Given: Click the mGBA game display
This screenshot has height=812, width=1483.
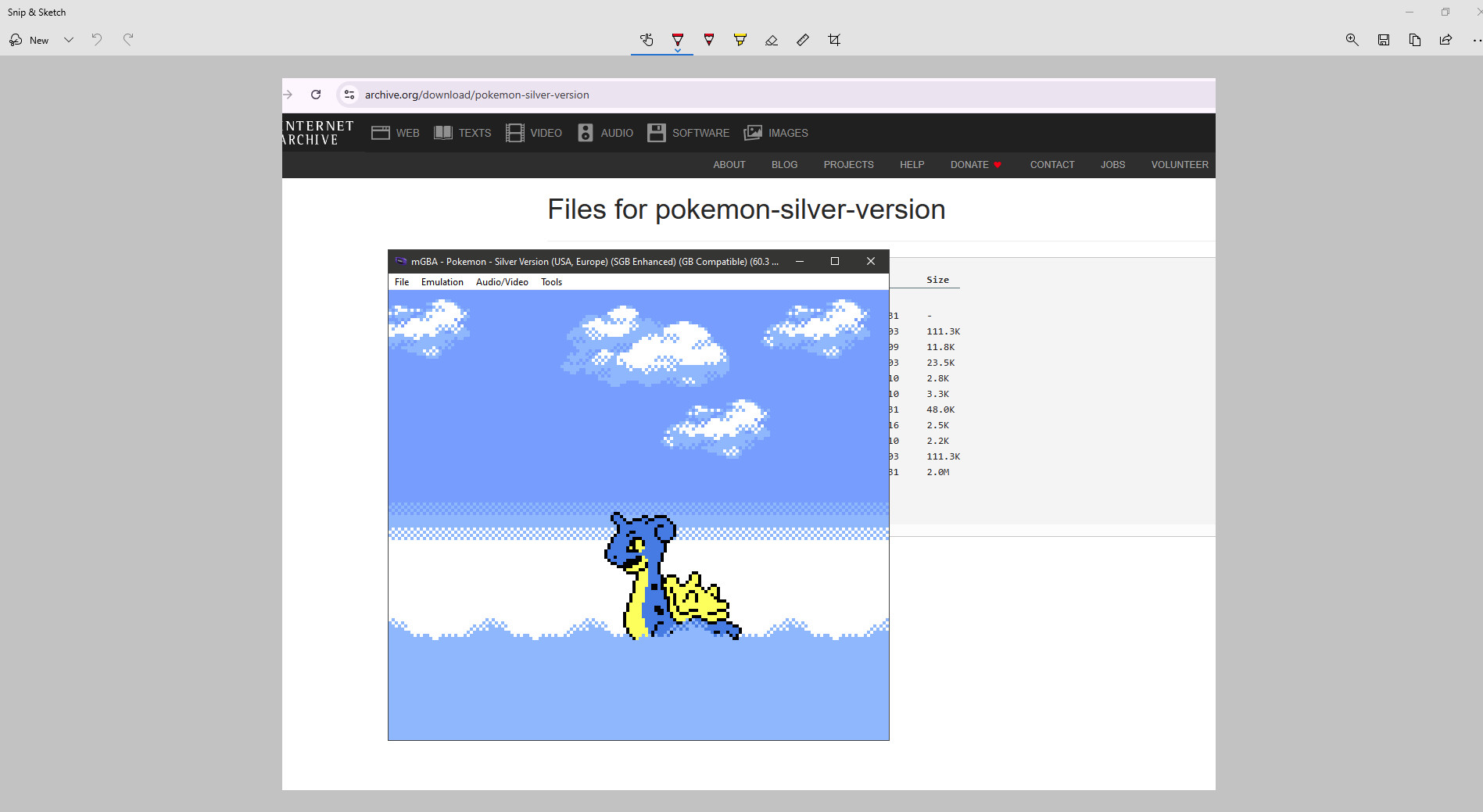Looking at the screenshot, I should point(639,515).
